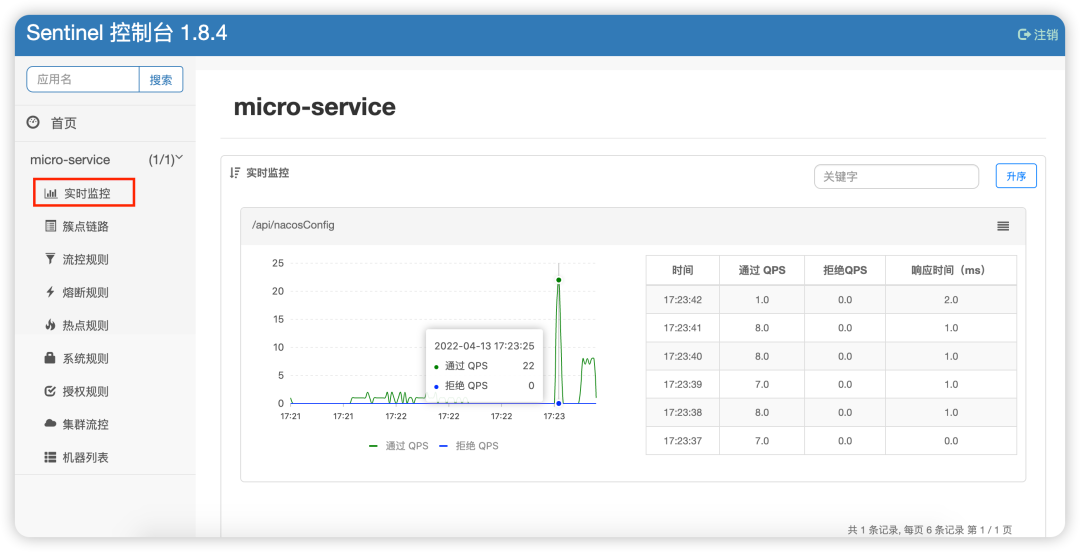Image resolution: width=1080 pixels, height=552 pixels.
Task: Collapse the micro-service app chevron
Action: 180,159
